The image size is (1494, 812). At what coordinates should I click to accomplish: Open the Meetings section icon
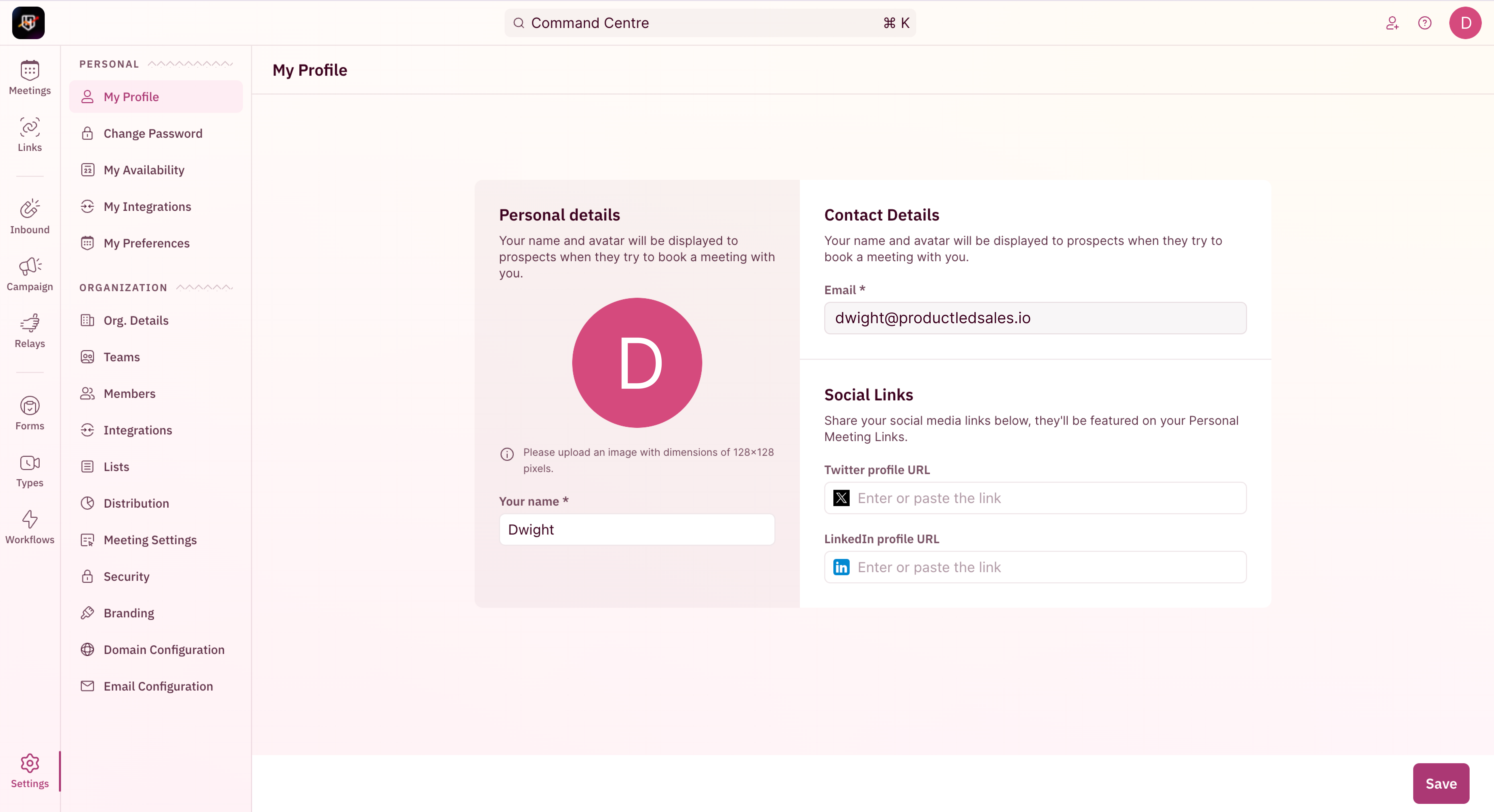pyautogui.click(x=29, y=71)
